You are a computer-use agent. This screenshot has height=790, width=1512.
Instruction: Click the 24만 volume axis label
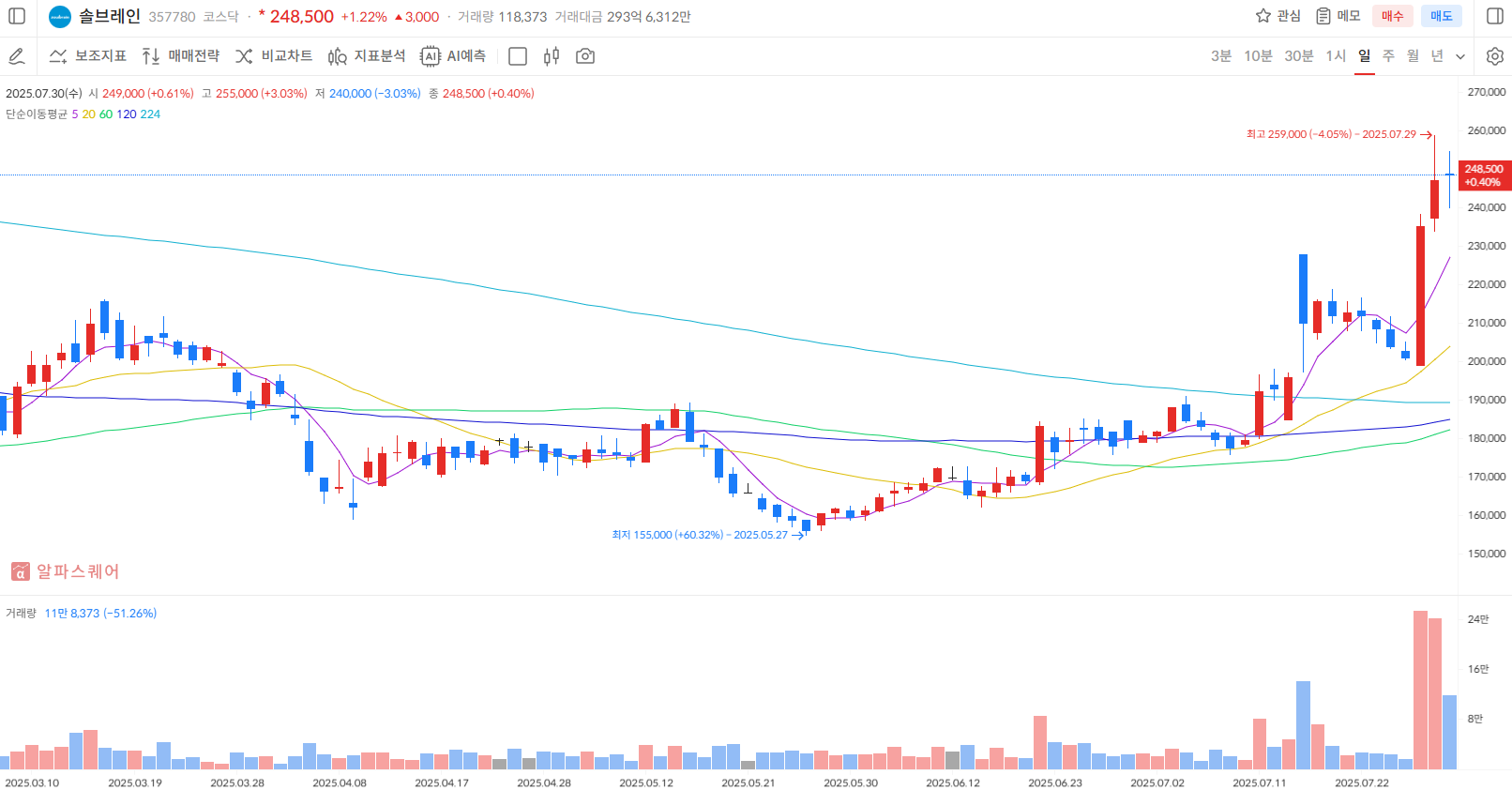[x=1478, y=619]
